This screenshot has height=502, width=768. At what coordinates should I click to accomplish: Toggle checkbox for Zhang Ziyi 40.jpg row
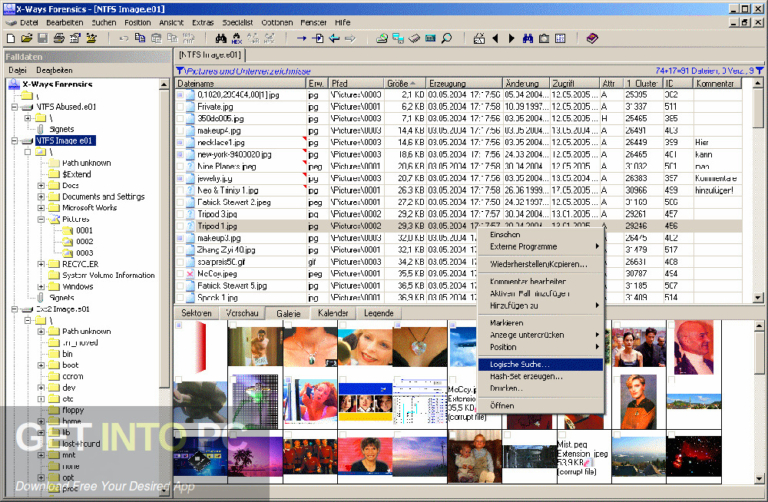click(180, 250)
